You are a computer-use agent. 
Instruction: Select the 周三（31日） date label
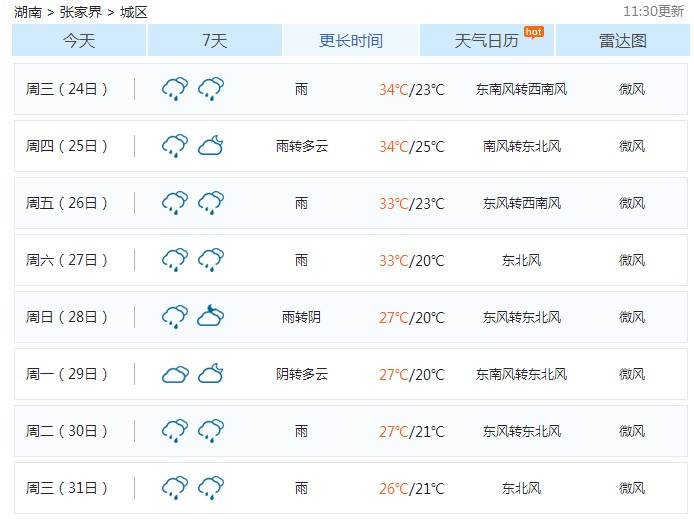(66, 488)
